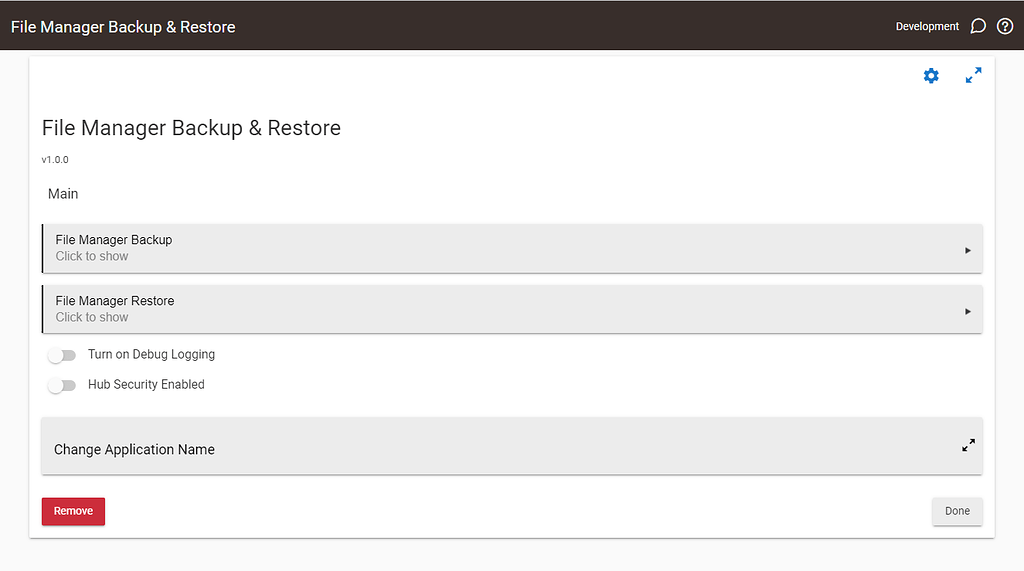
Task: Click expand arrows icon in Change Application Name
Action: pyautogui.click(x=968, y=445)
